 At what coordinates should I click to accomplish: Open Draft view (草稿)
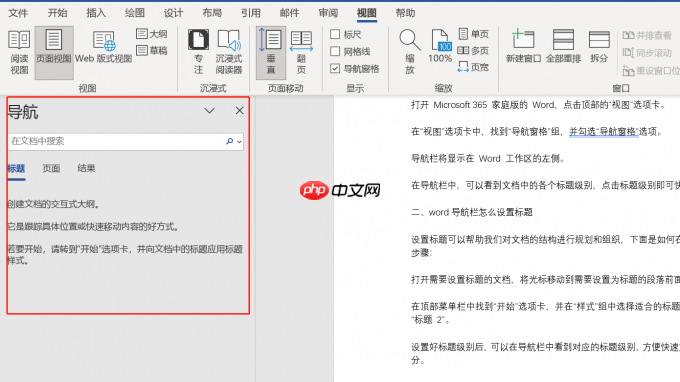(152, 50)
